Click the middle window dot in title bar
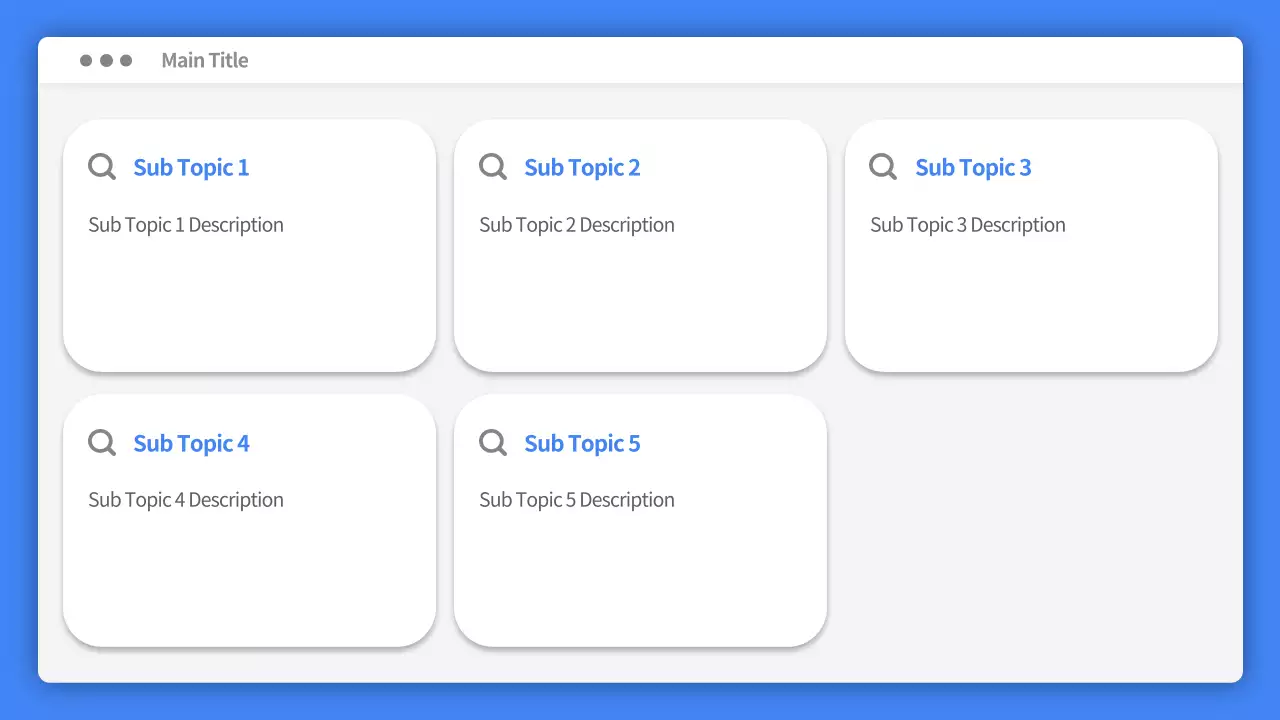The image size is (1280, 720). 106,61
